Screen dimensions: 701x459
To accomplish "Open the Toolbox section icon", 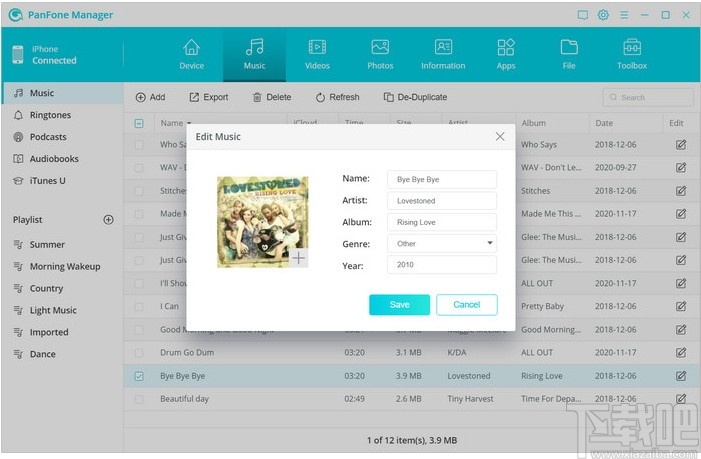I will (x=632, y=47).
